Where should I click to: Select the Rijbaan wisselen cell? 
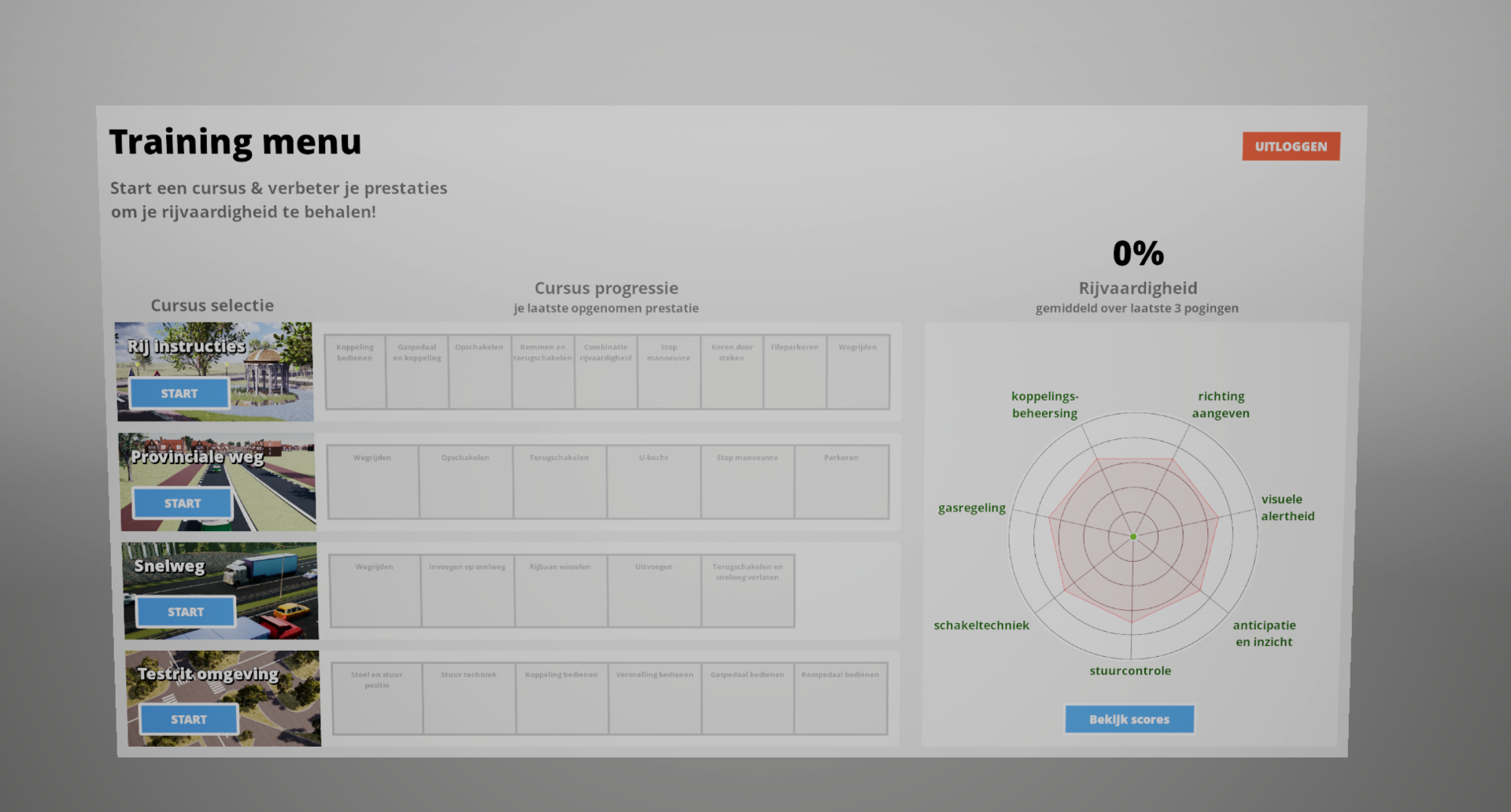click(x=560, y=591)
